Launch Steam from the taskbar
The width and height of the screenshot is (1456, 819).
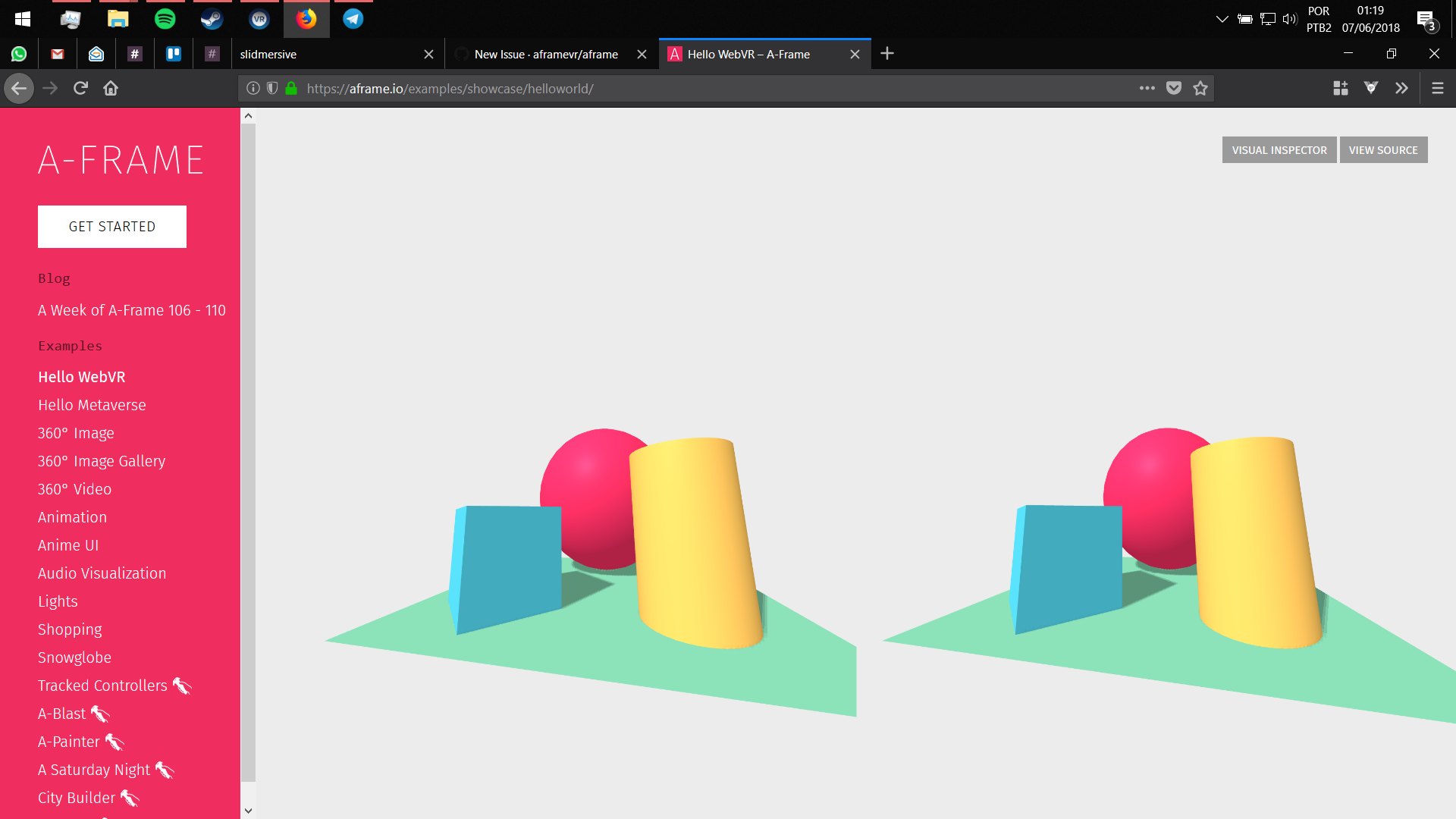coord(211,19)
